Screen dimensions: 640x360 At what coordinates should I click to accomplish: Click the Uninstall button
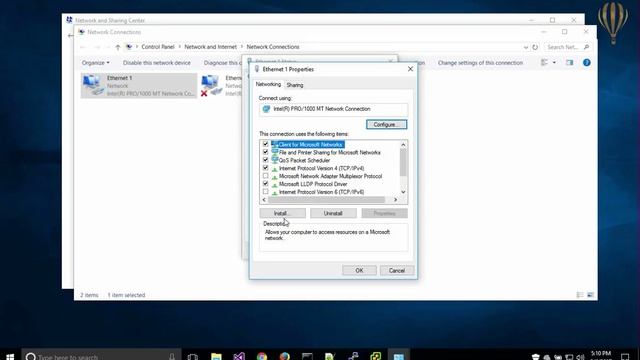pyautogui.click(x=333, y=213)
